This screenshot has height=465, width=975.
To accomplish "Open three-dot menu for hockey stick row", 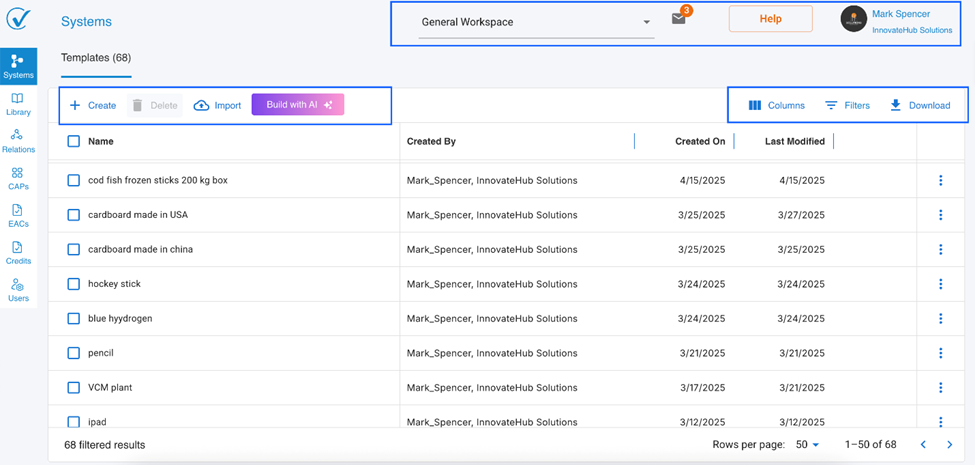I will click(x=940, y=284).
